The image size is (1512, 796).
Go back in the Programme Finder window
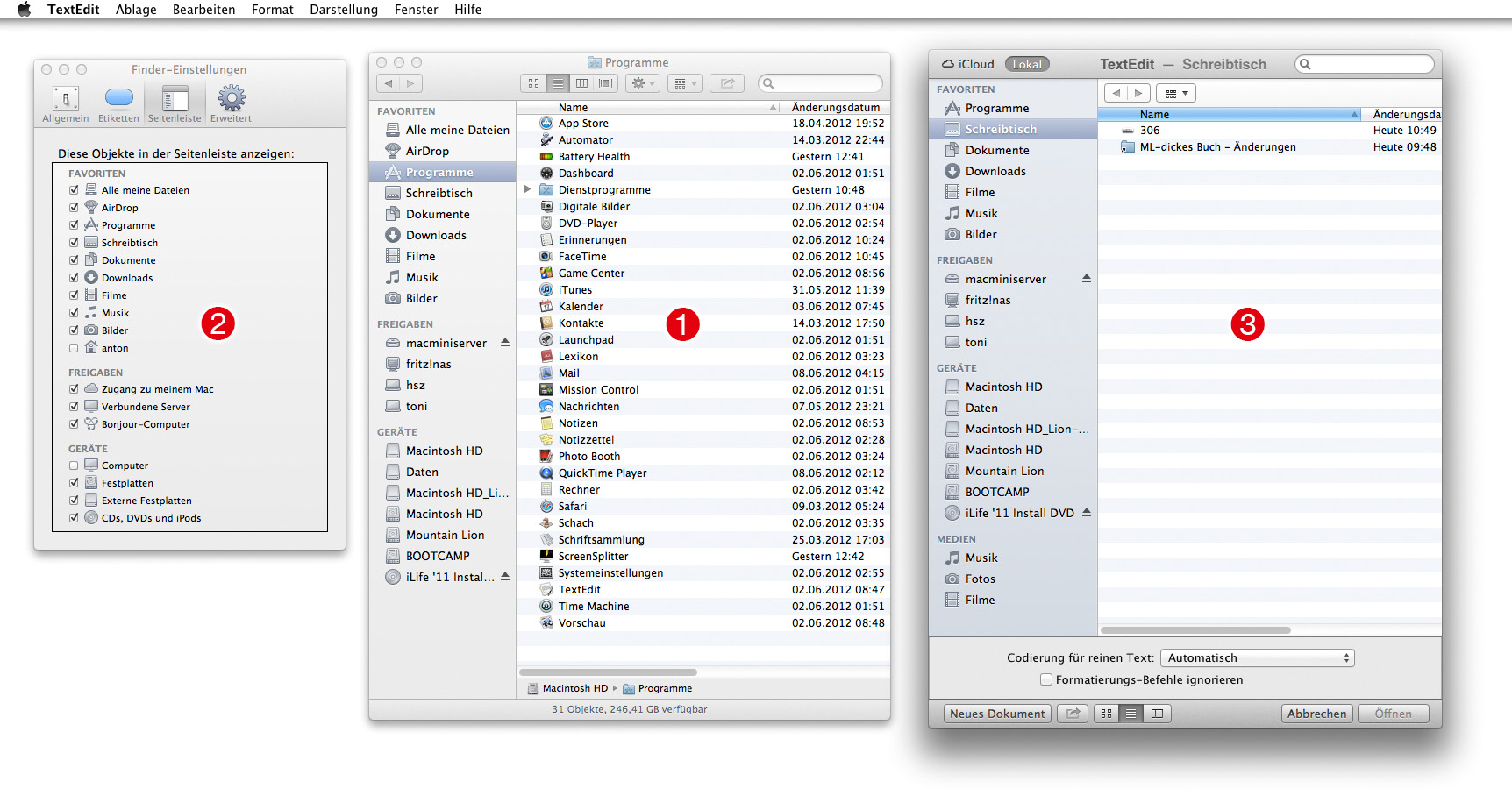pyautogui.click(x=389, y=83)
